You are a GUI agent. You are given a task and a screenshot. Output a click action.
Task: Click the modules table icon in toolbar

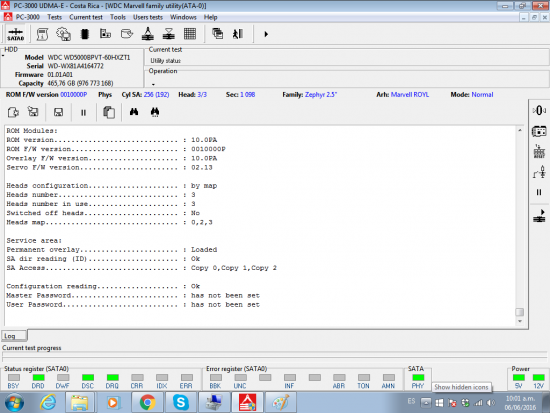[105, 34]
